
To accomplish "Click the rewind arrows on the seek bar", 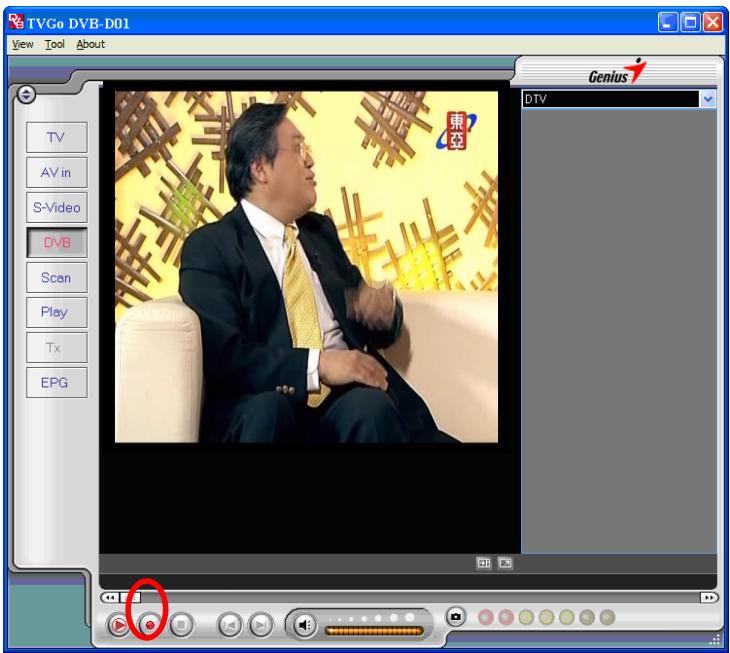I will coord(110,597).
